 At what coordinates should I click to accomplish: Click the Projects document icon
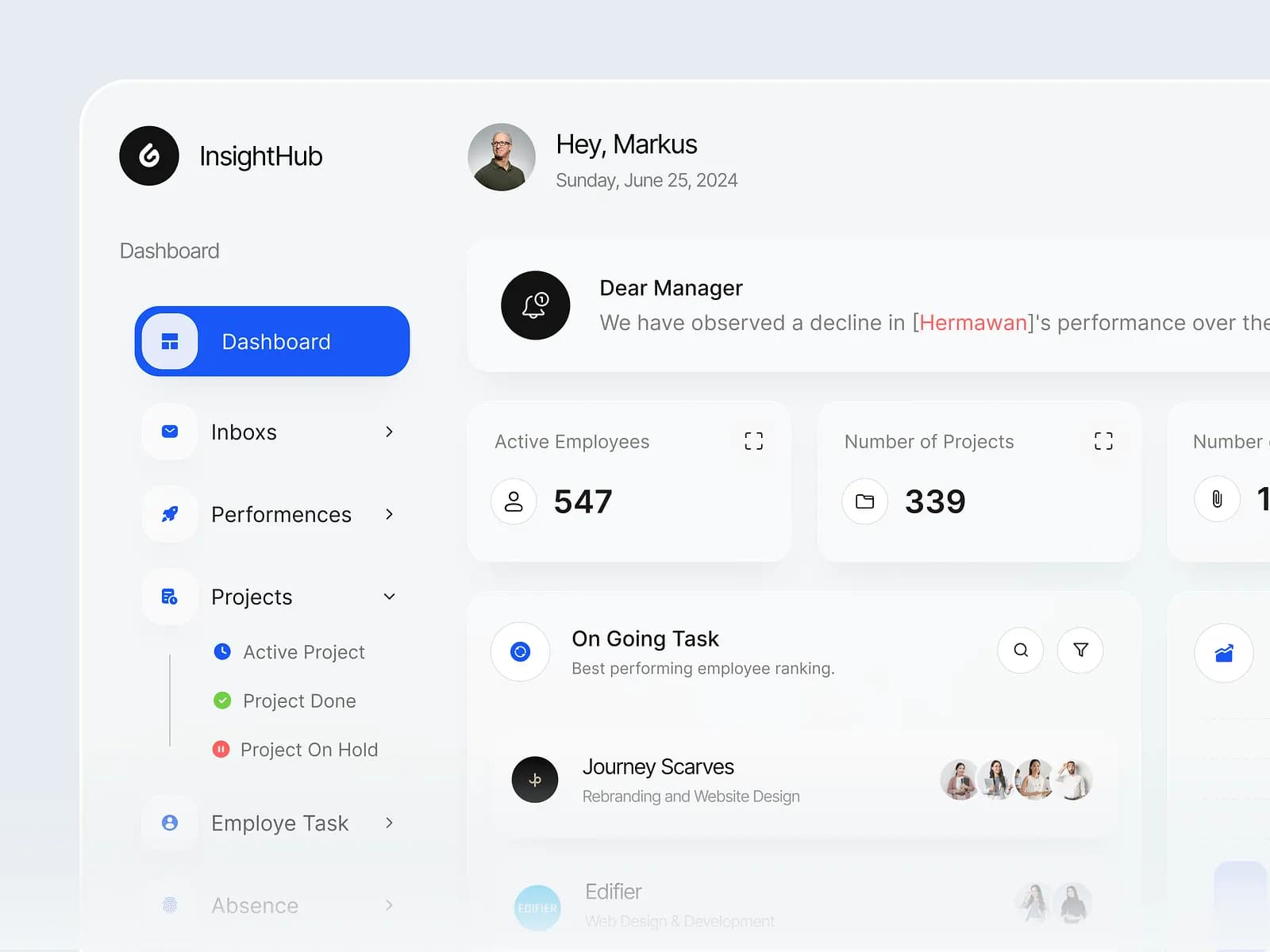[x=170, y=597]
